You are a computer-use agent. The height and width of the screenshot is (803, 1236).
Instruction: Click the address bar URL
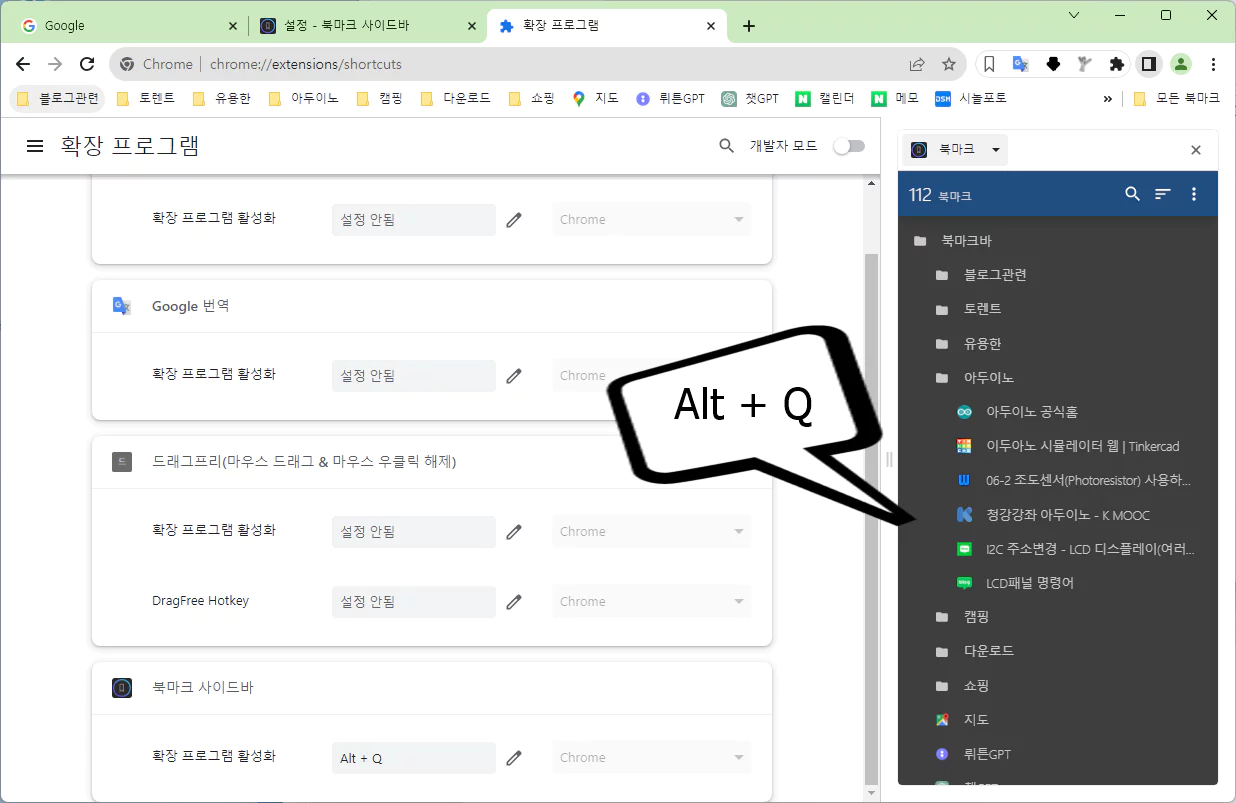[x=306, y=64]
